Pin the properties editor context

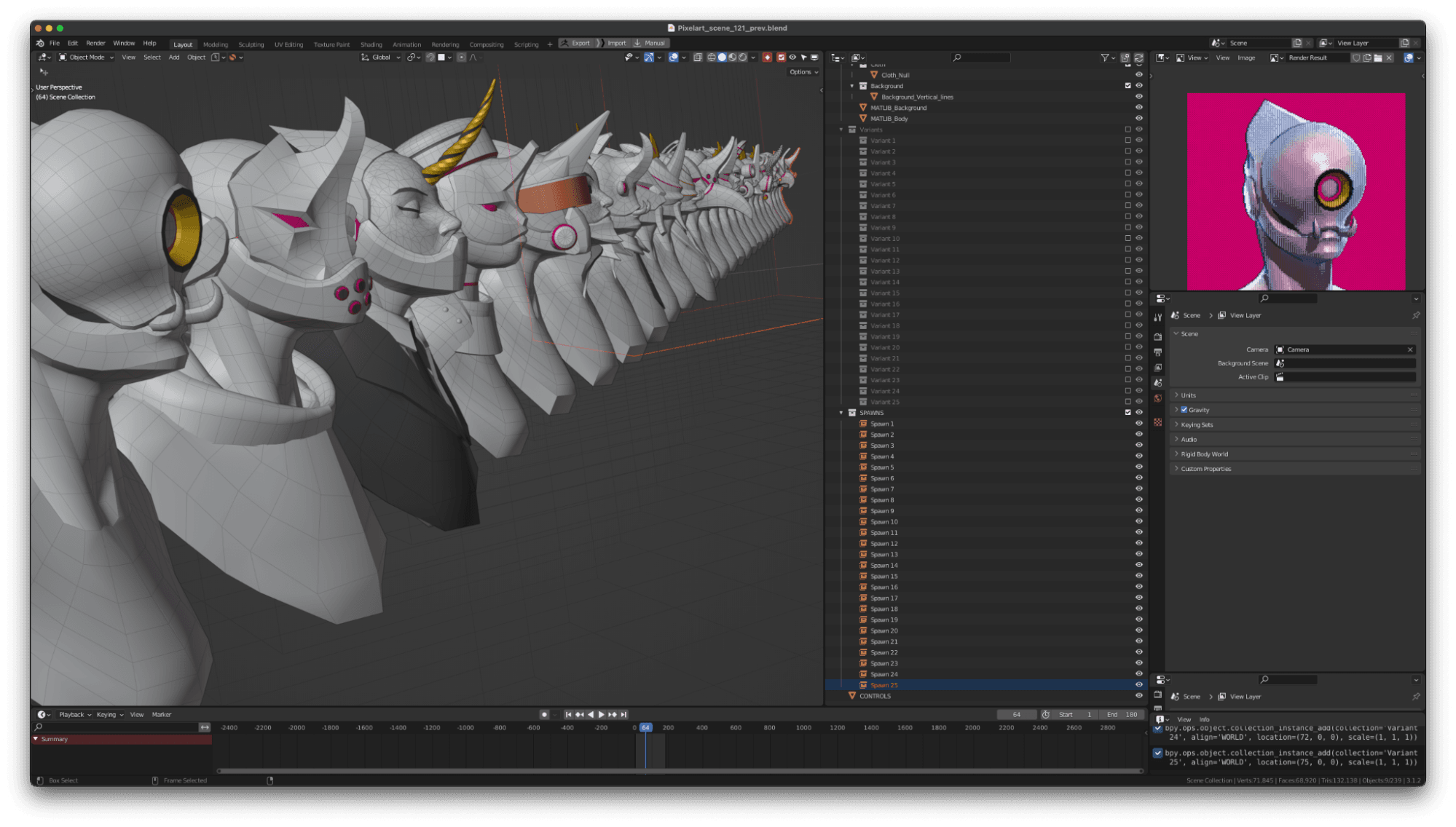coord(1416,315)
